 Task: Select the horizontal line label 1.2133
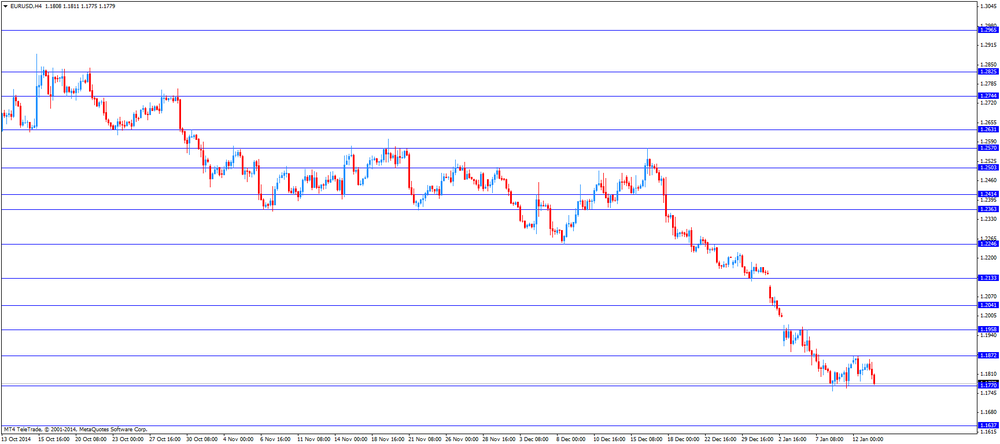click(x=987, y=278)
